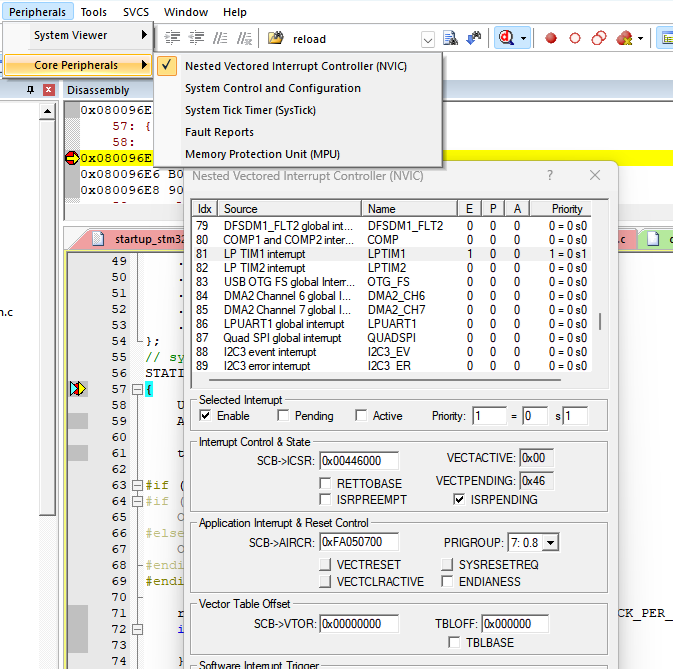Open the debug session button dropdown arrow

click(524, 38)
